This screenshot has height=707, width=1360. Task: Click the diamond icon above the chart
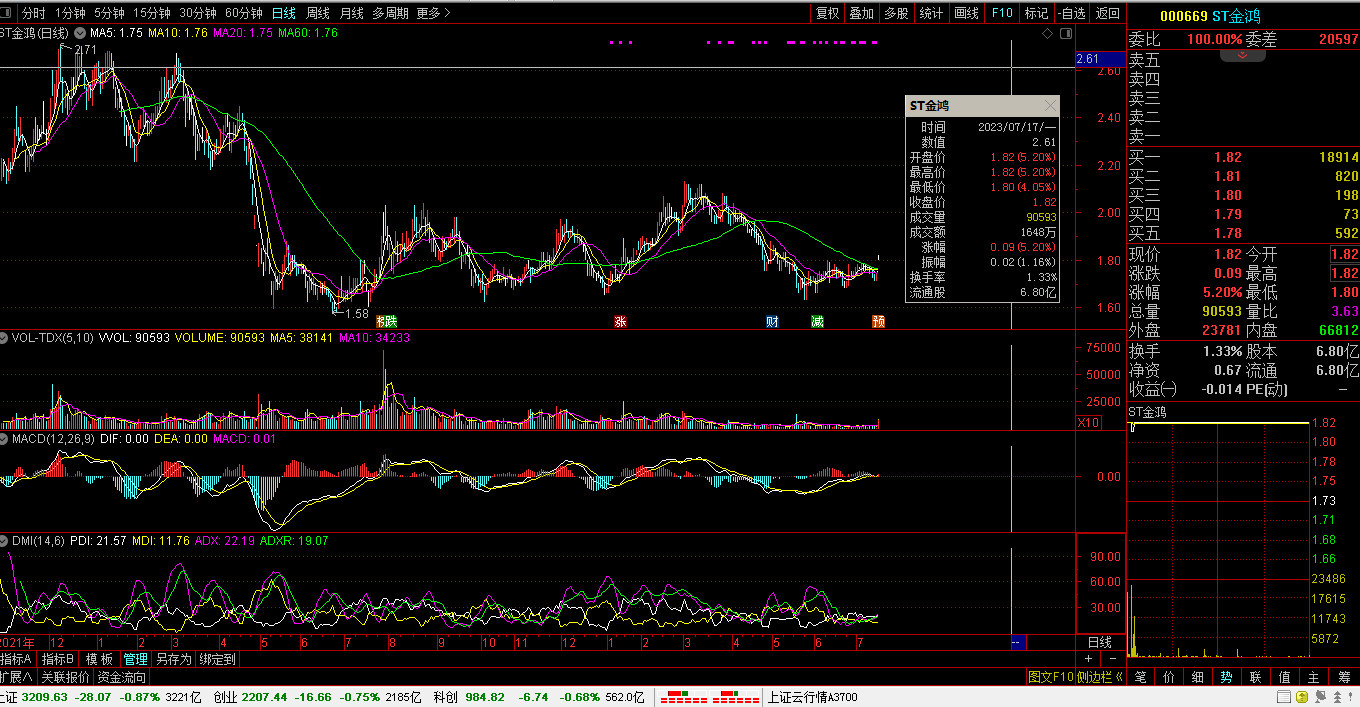tap(1047, 33)
